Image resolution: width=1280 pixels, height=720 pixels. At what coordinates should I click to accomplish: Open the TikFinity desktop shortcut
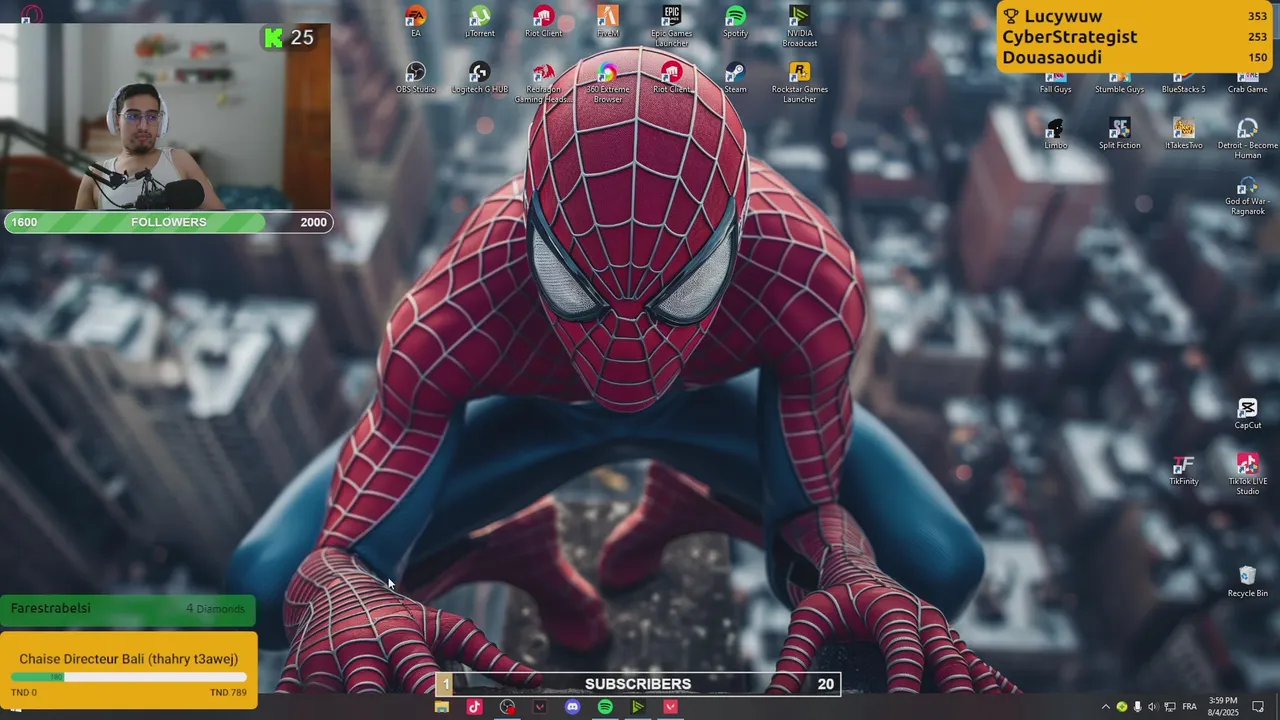click(1183, 470)
